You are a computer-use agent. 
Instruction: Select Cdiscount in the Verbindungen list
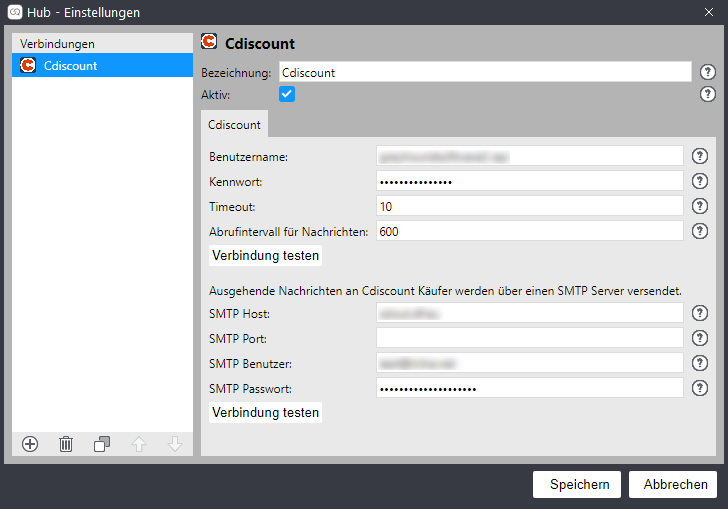point(102,65)
